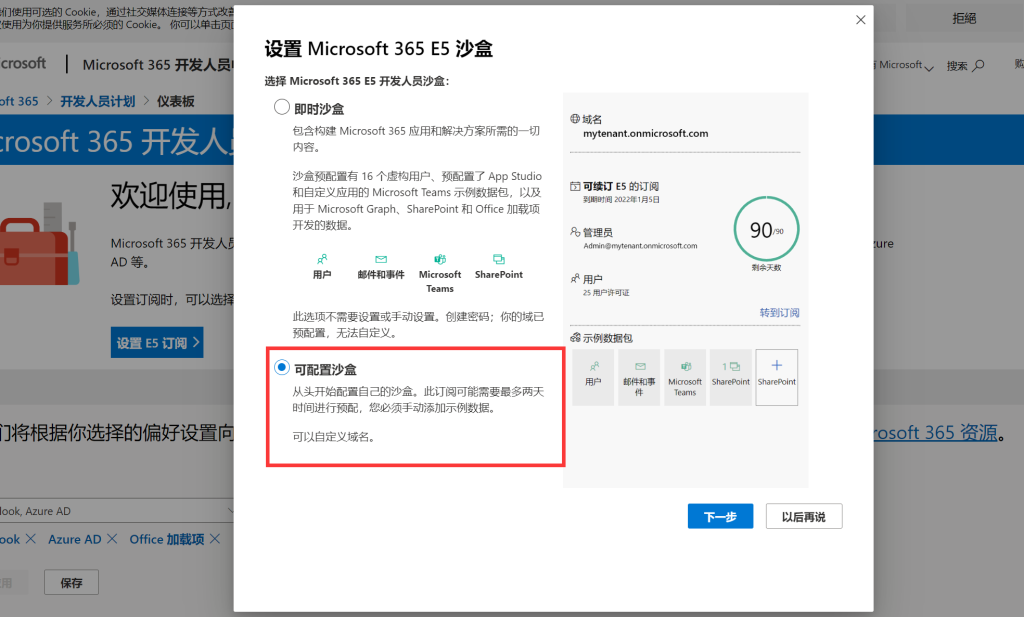The height and width of the screenshot is (617, 1024).
Task: Click the 以后再说 button
Action: (x=803, y=516)
